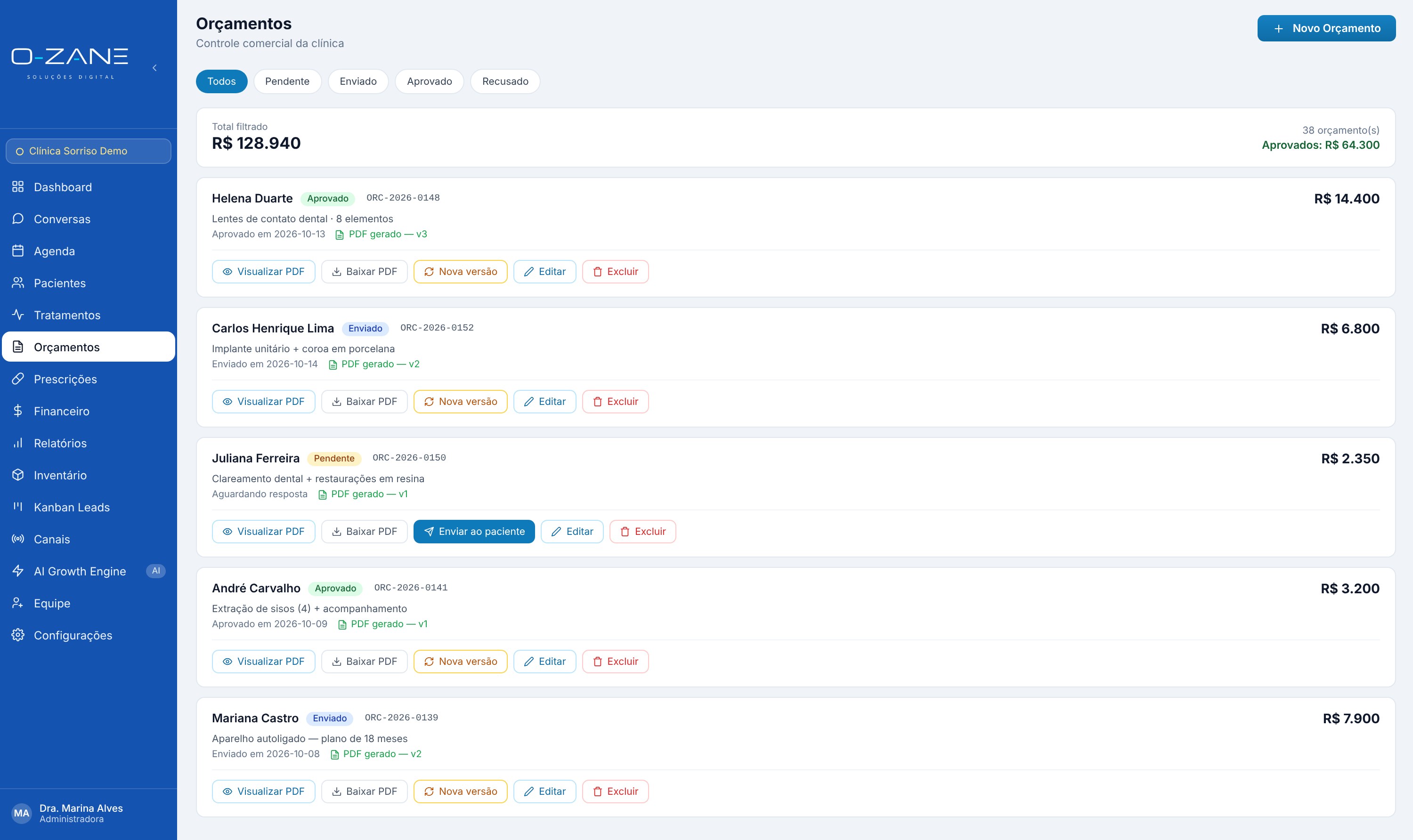Editar Mariana Castro's quote
The height and width of the screenshot is (840, 1413).
click(x=544, y=792)
